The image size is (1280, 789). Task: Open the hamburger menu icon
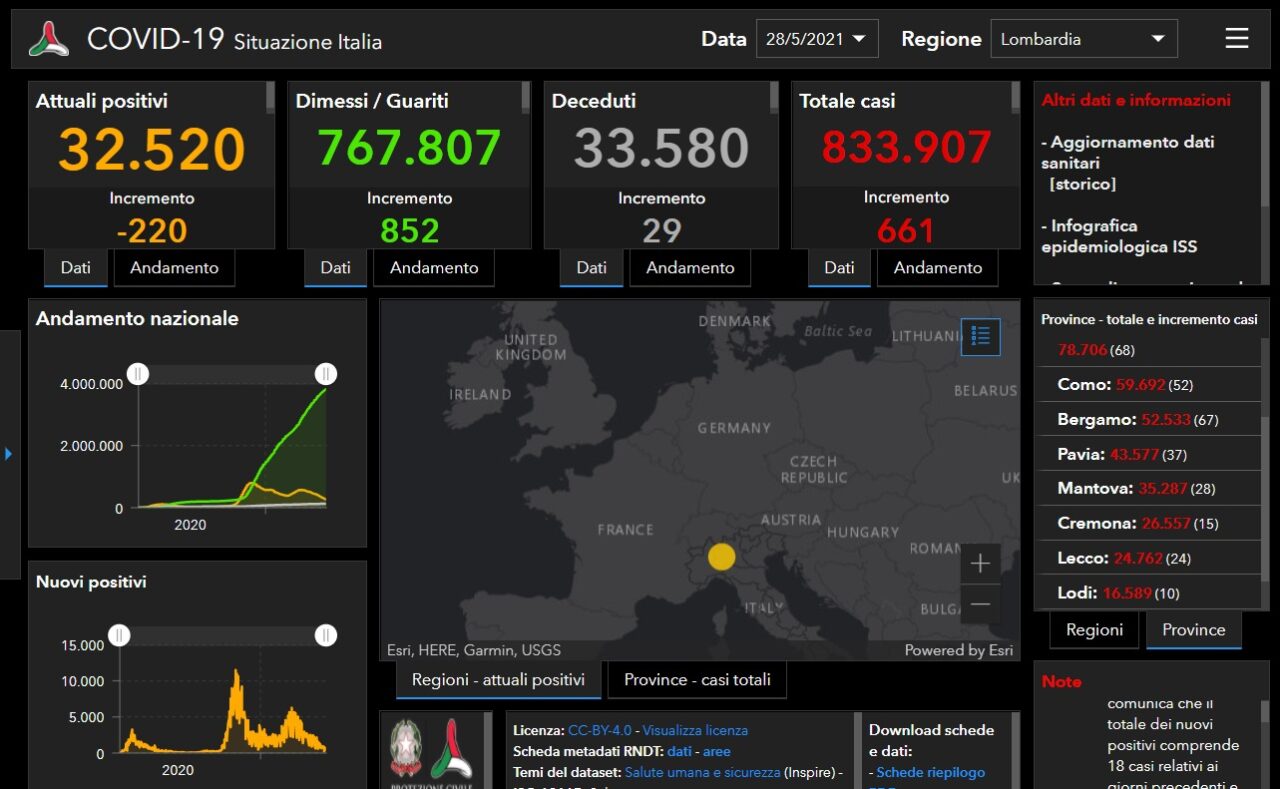point(1236,39)
